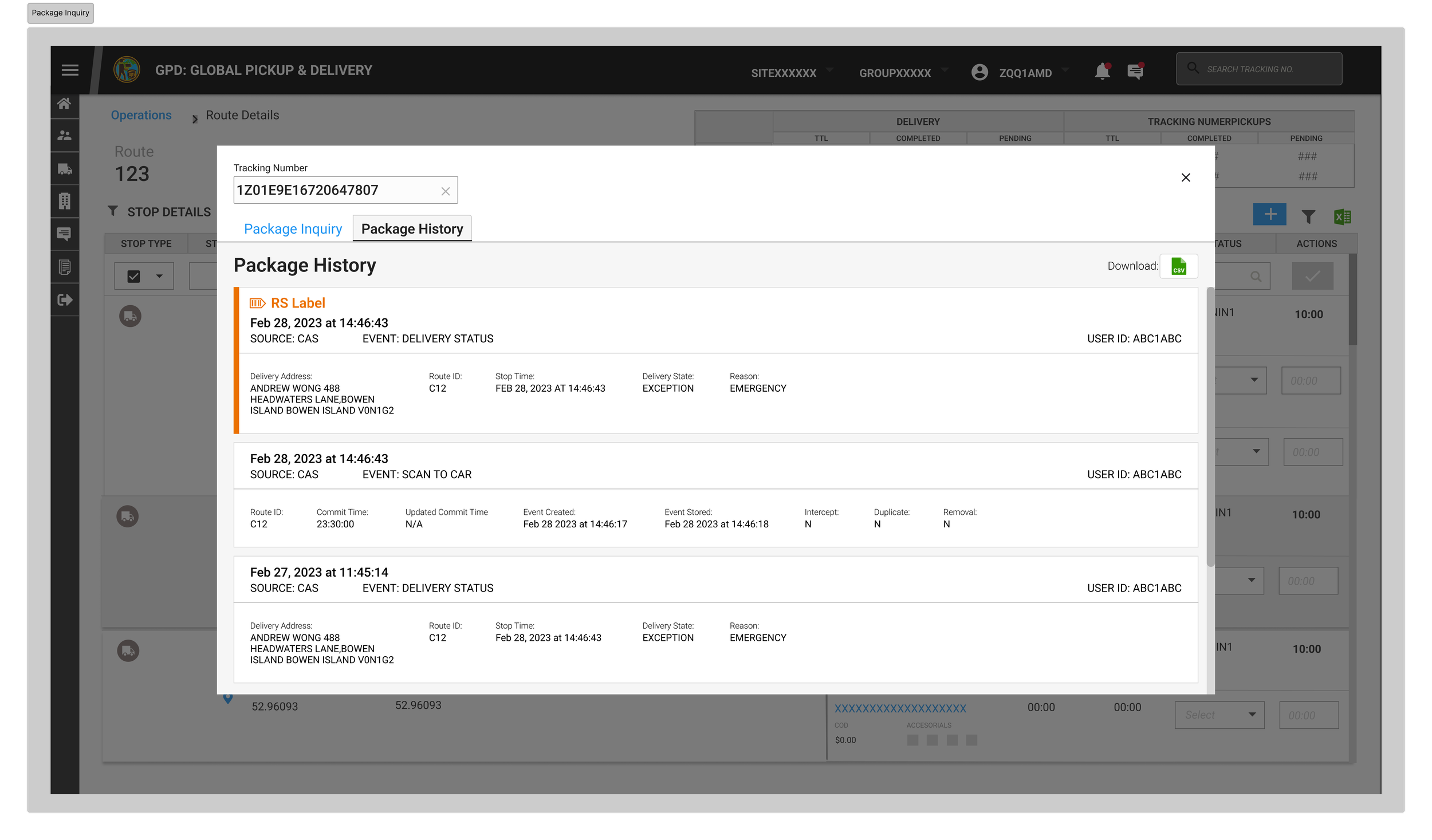
Task: Open the ZQQ1AMD user menu
Action: [x=1024, y=73]
